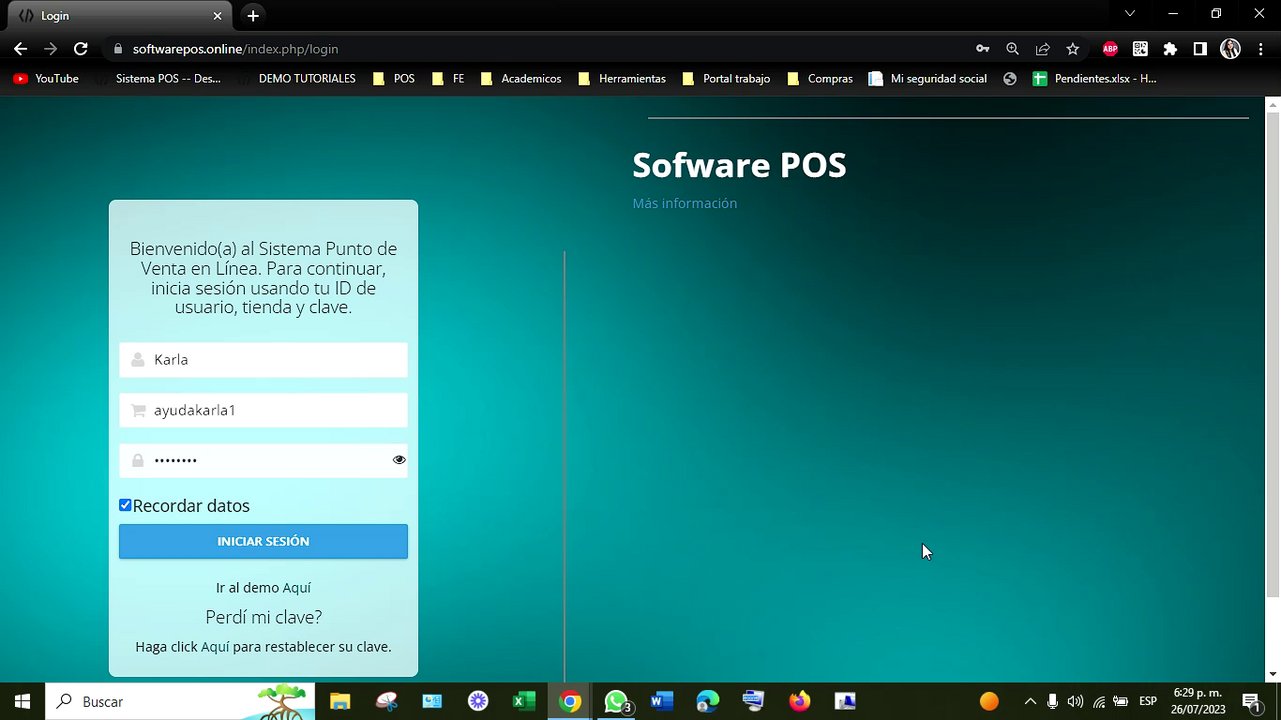Open the YouTube bookmark

(x=46, y=78)
